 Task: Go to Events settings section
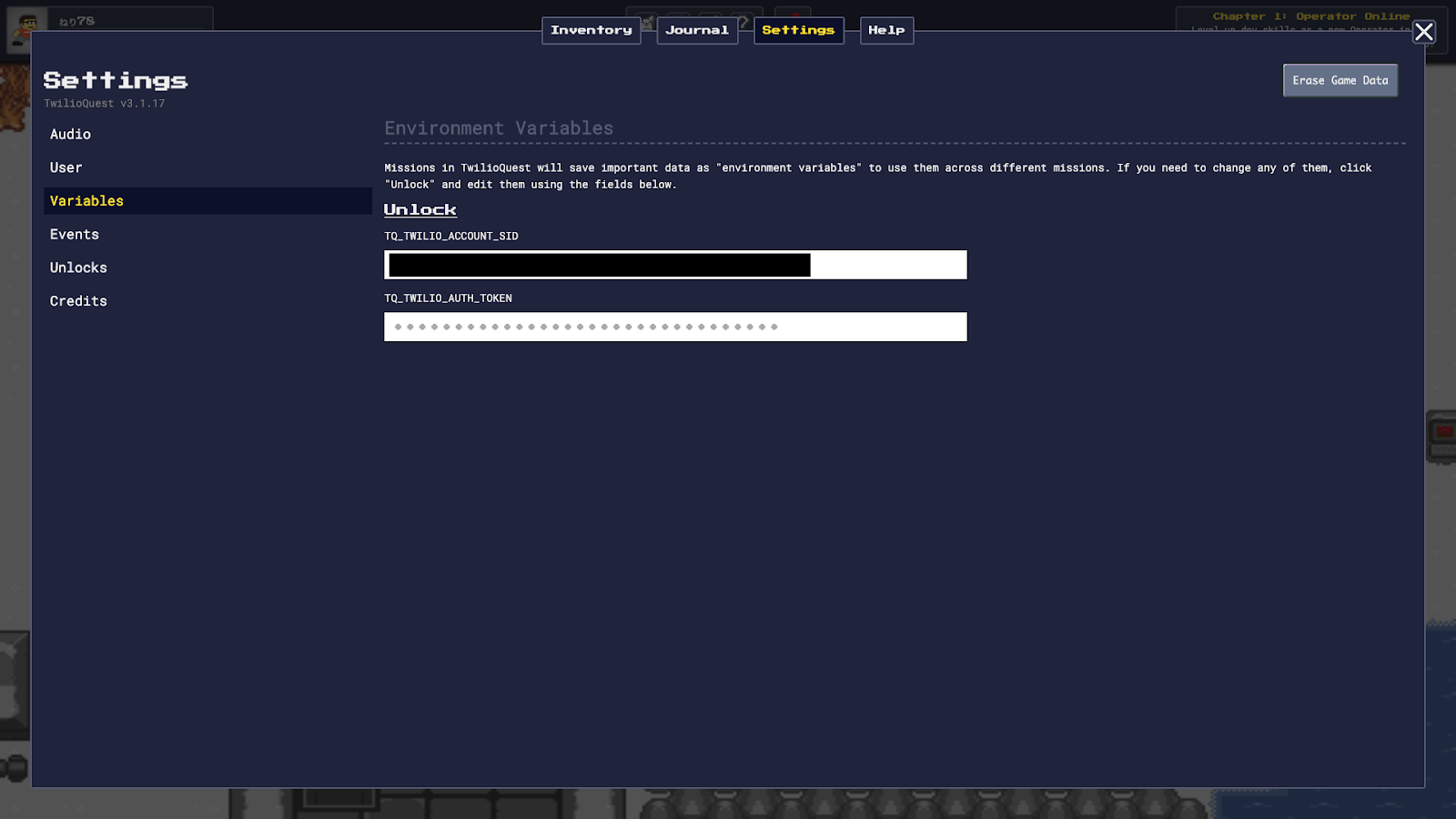tap(207, 235)
